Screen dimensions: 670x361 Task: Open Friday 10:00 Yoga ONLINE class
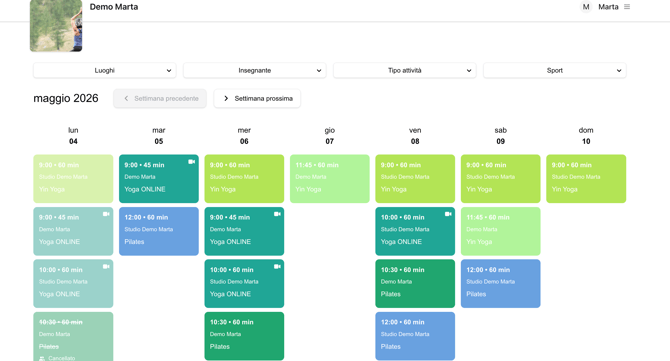415,231
